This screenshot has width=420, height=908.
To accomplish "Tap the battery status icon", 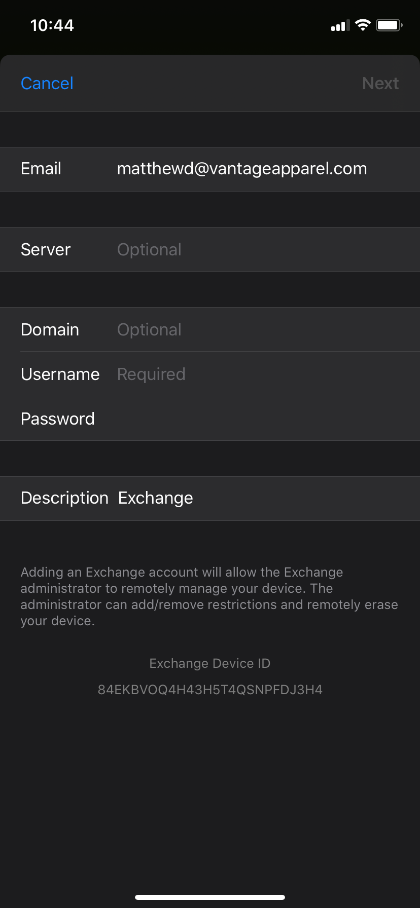I will [x=389, y=25].
